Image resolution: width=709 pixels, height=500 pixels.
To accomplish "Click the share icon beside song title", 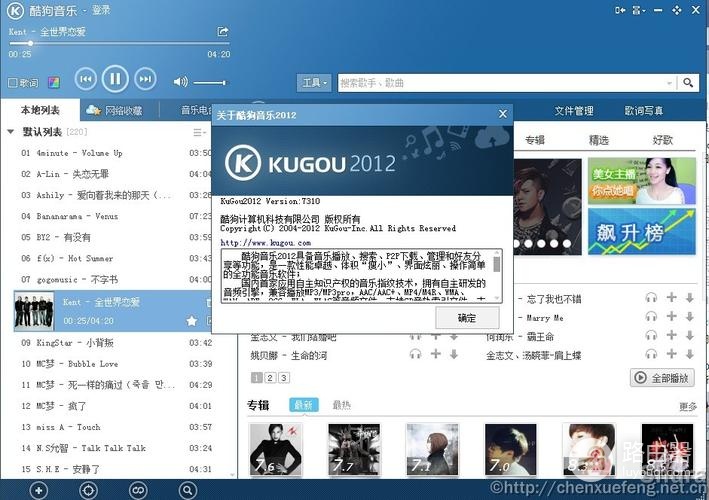I will pyautogui.click(x=222, y=32).
